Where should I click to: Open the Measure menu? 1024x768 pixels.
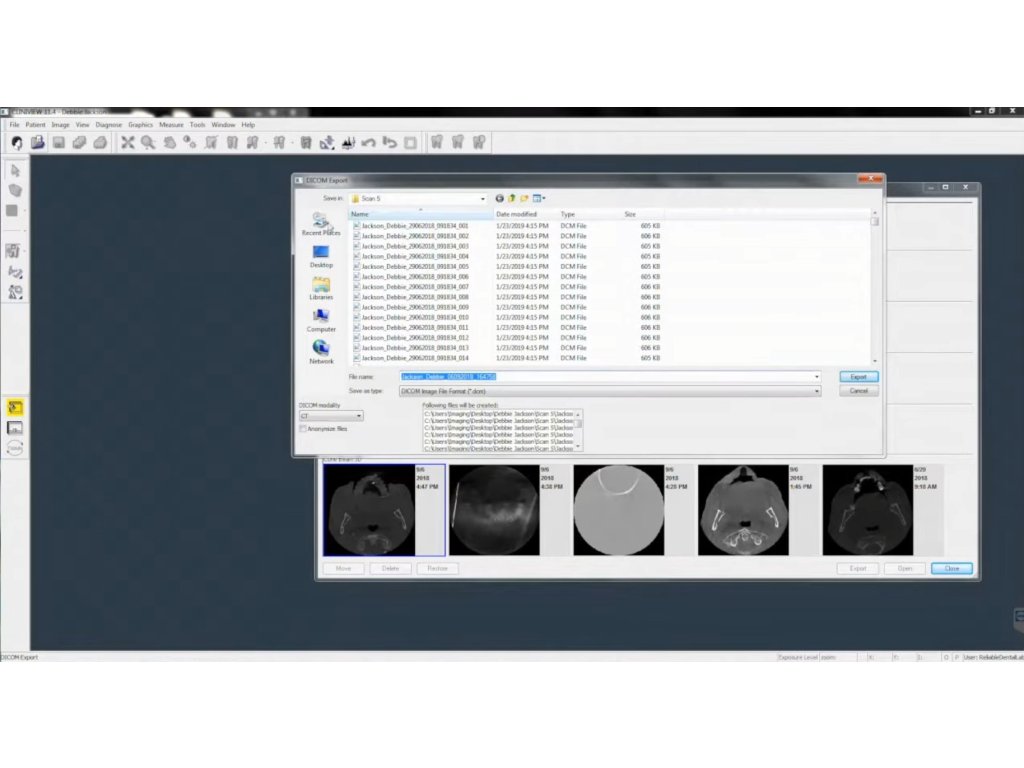pos(171,125)
